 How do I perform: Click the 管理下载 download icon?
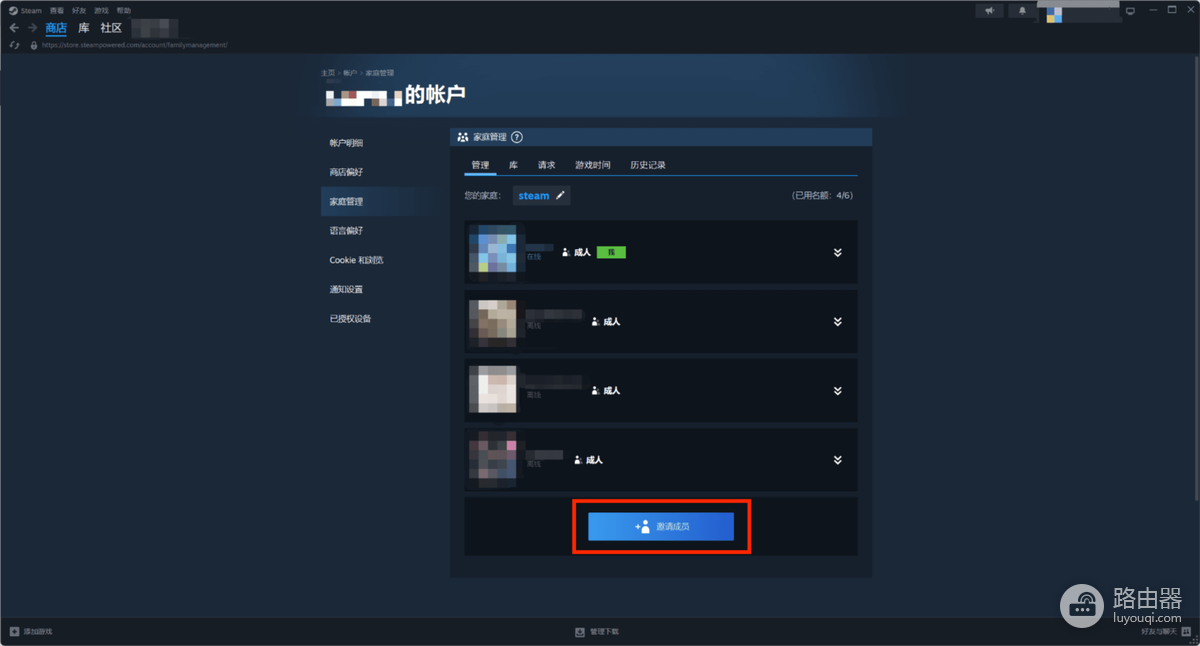580,632
